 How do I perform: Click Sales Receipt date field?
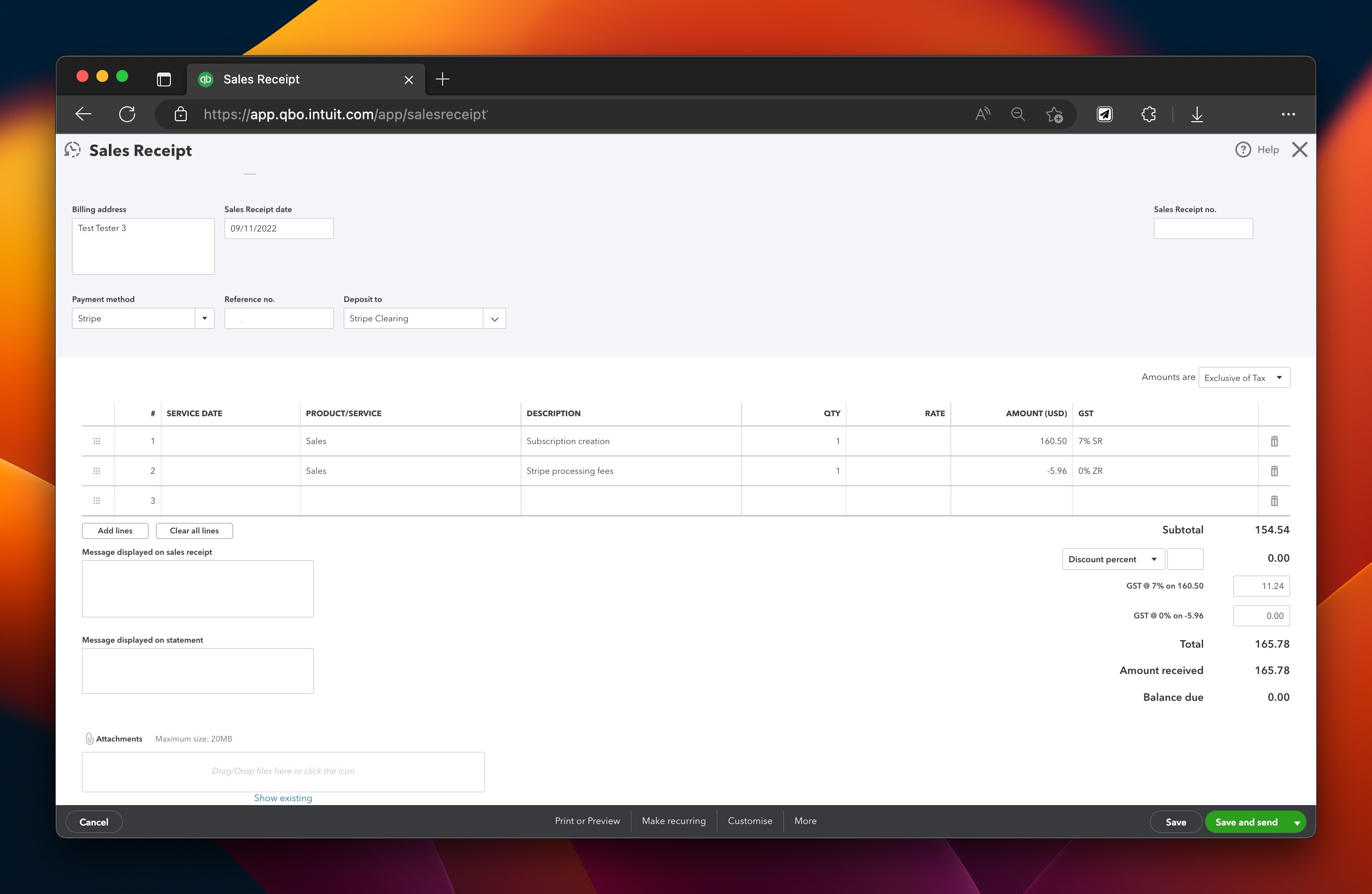point(279,228)
